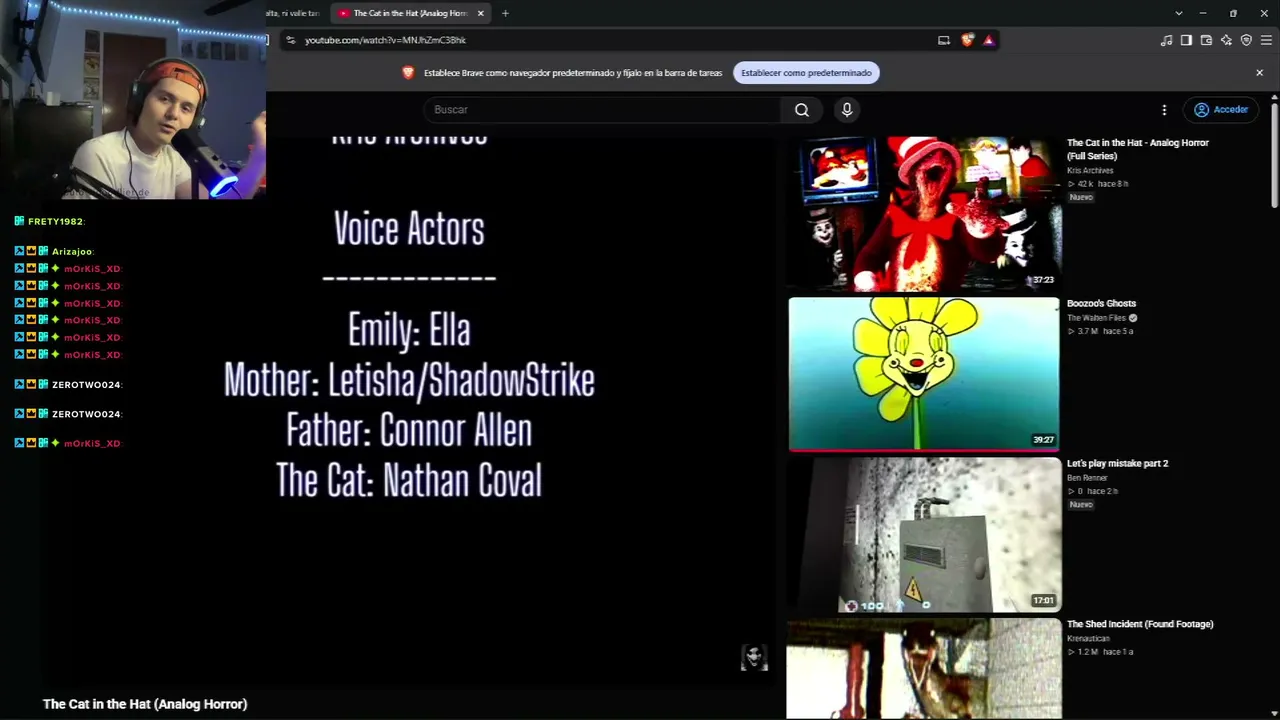Click chat username Arizajoo

pos(72,252)
